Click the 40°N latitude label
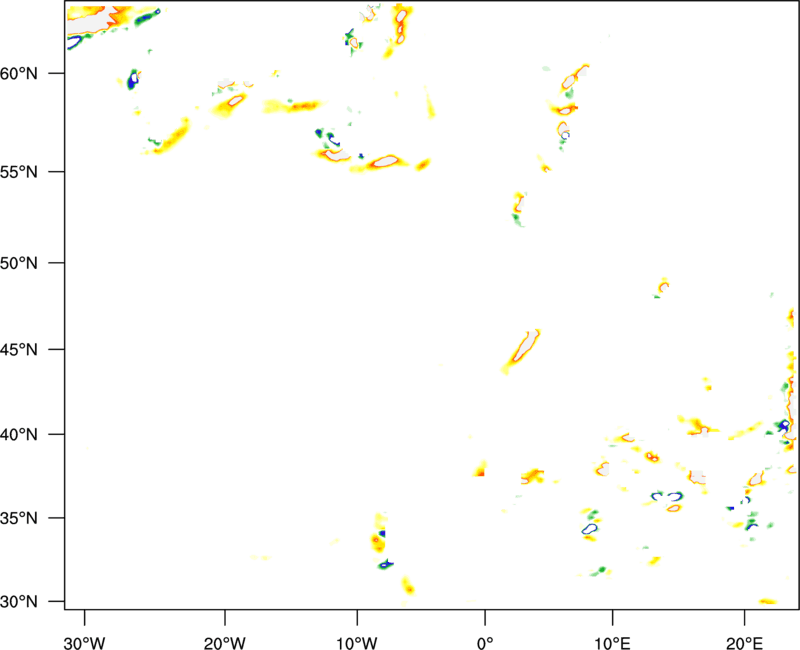 (19, 435)
